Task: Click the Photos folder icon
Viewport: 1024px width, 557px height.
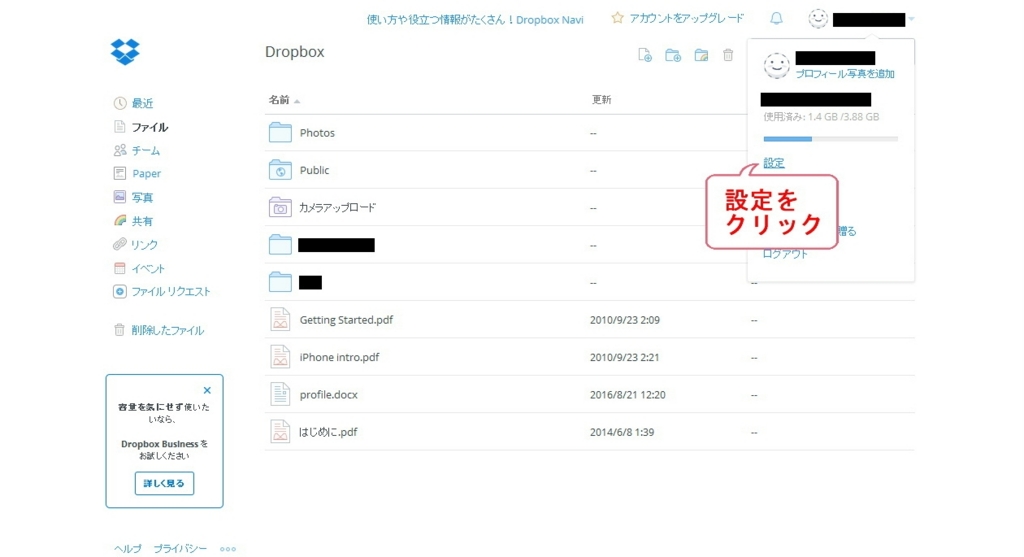Action: pyautogui.click(x=280, y=133)
